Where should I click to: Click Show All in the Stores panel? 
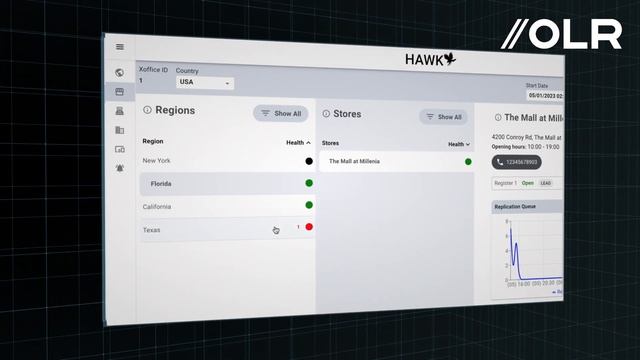pos(443,117)
